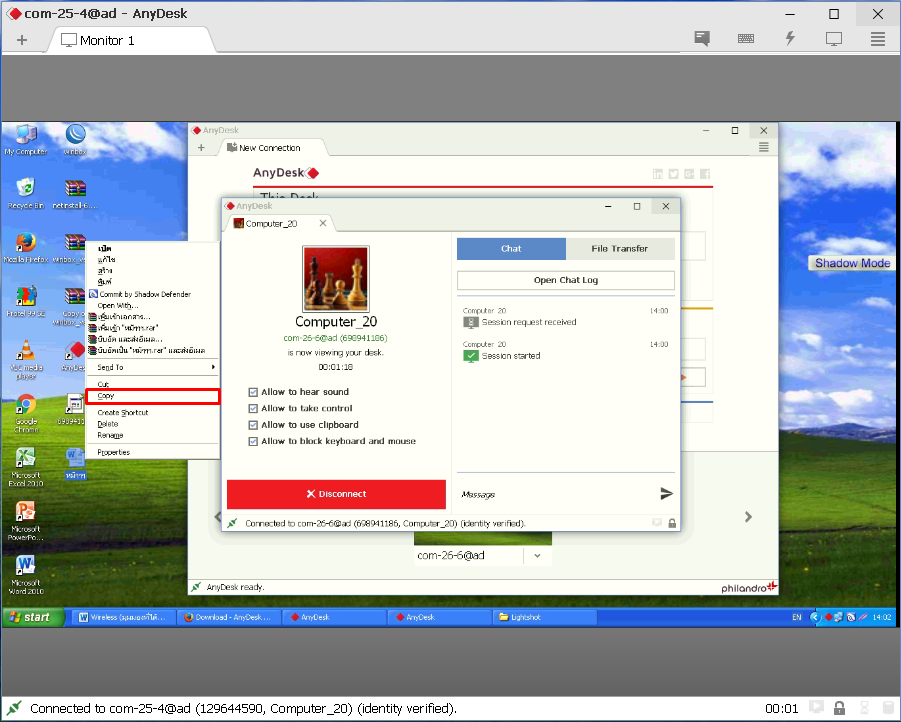This screenshot has height=722, width=901.
Task: Click the Message input field
Action: coord(556,494)
